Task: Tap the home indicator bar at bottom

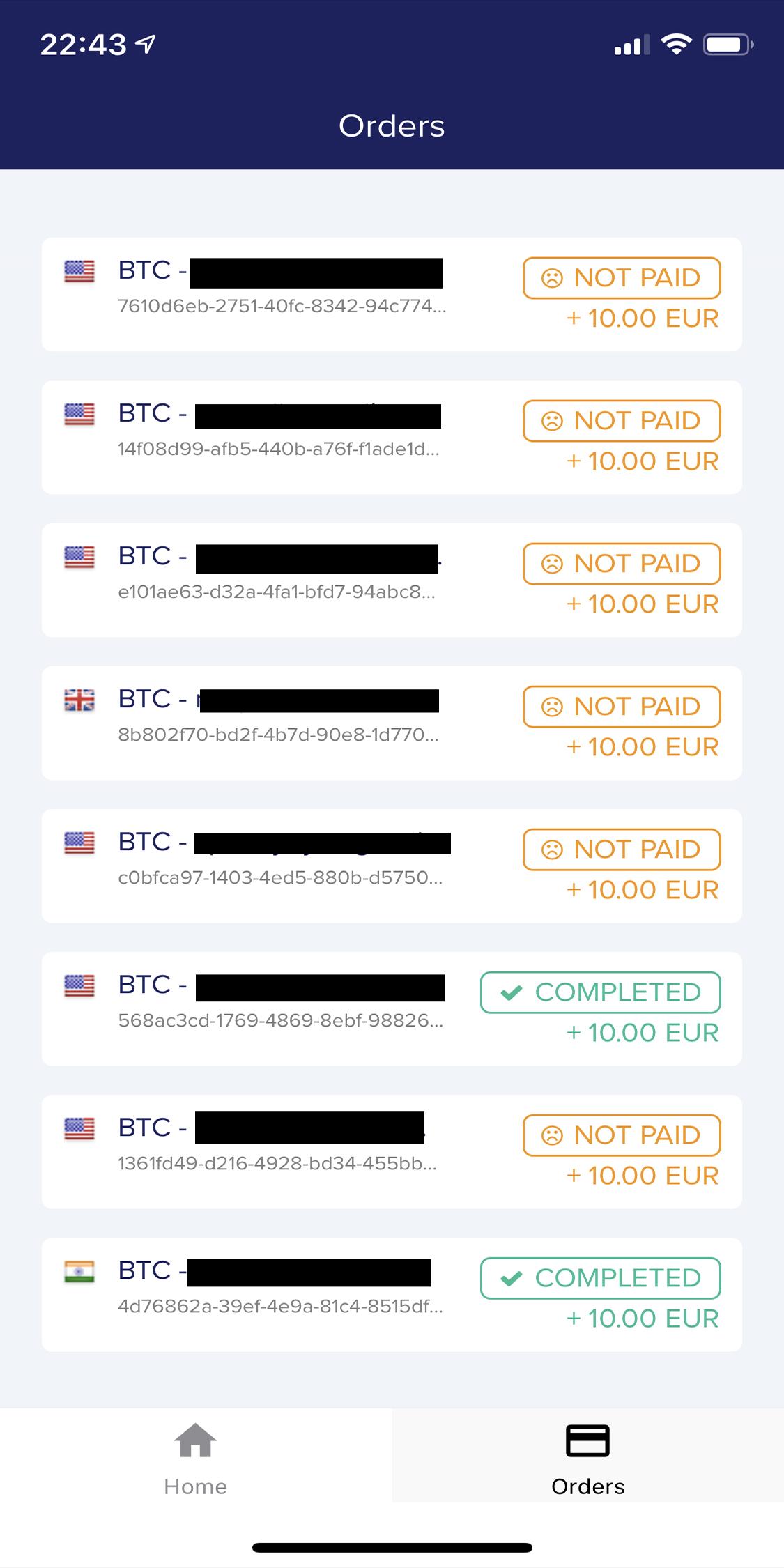Action: coord(392,1548)
